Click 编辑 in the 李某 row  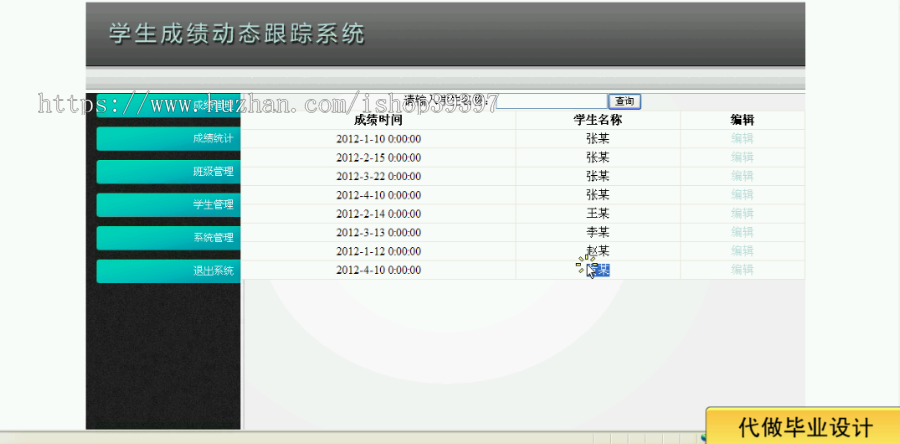pos(742,232)
